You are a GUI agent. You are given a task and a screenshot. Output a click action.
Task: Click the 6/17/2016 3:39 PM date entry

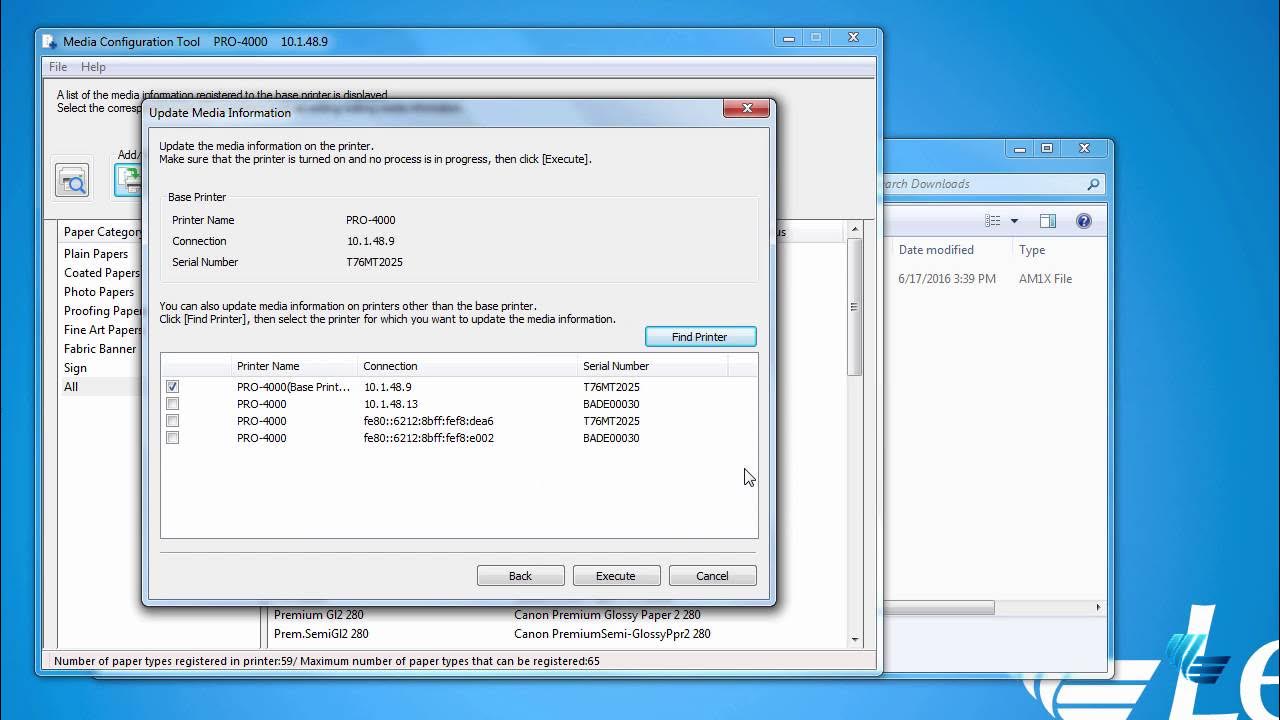[947, 279]
